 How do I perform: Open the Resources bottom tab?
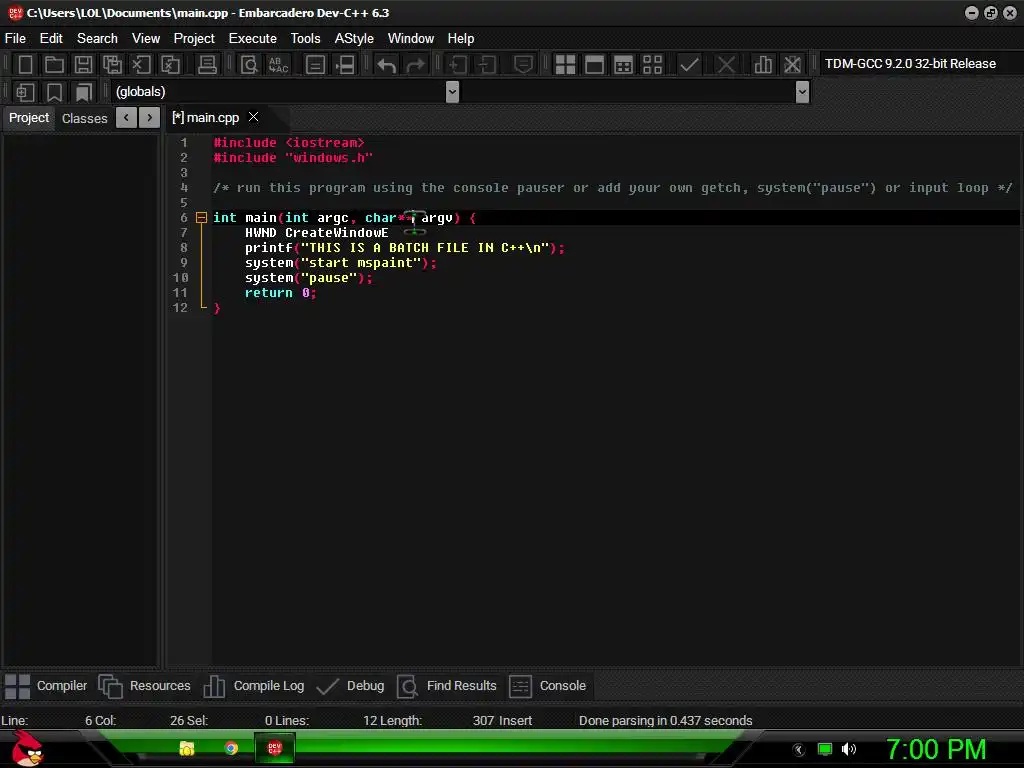click(x=144, y=686)
